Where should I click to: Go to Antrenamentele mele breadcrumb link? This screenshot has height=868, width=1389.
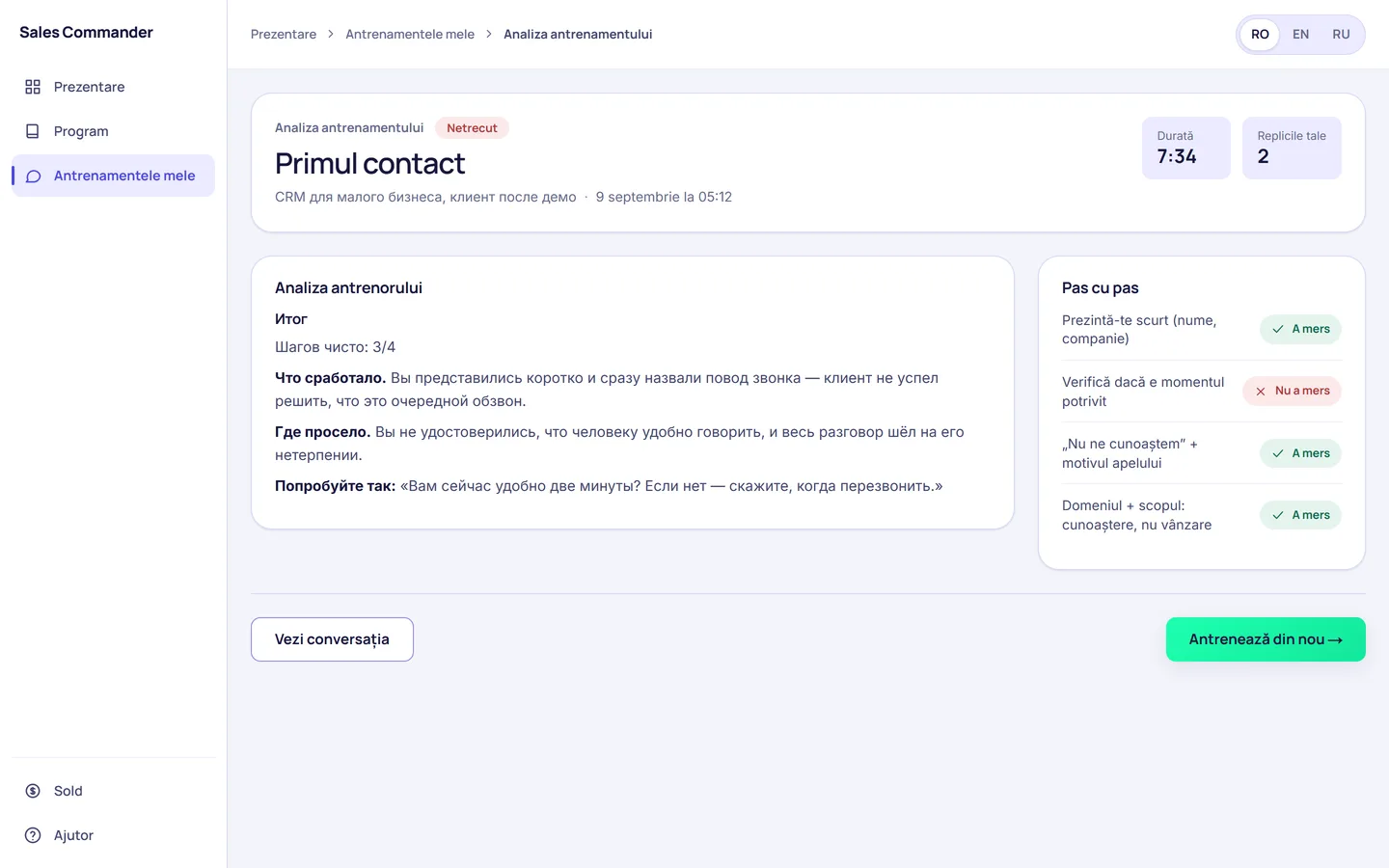[410, 34]
